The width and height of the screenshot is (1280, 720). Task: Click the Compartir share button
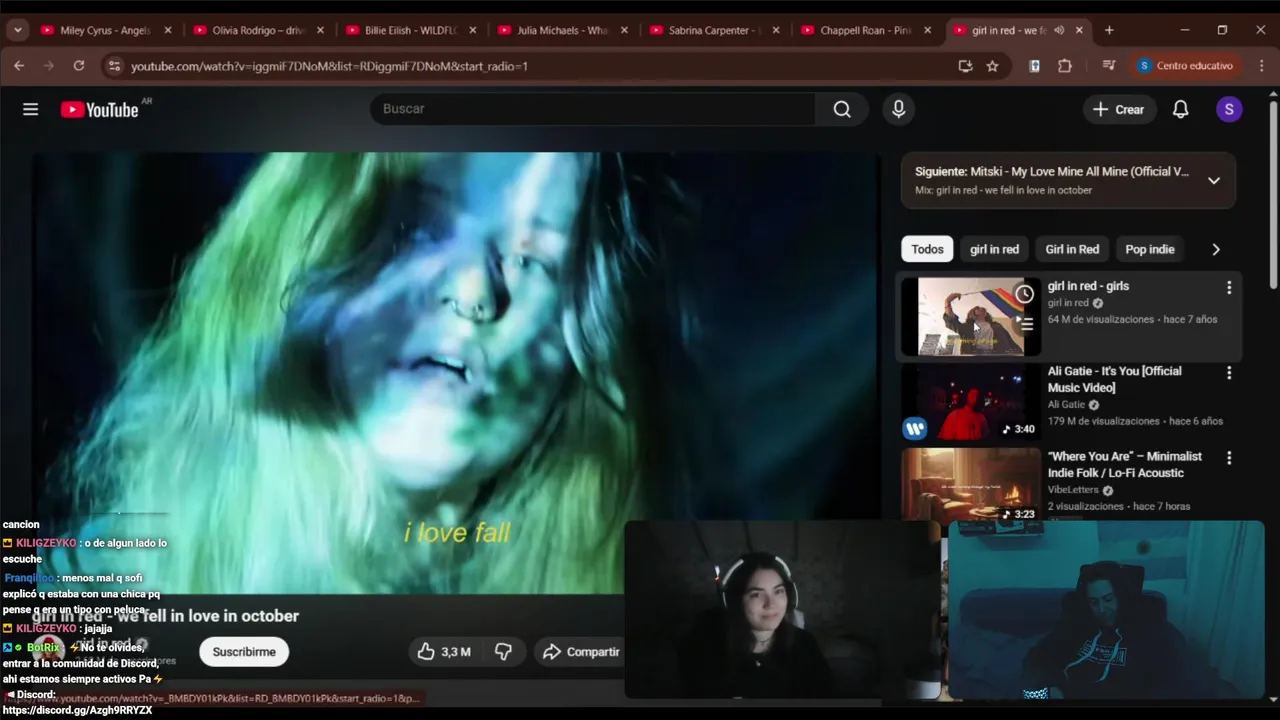582,652
